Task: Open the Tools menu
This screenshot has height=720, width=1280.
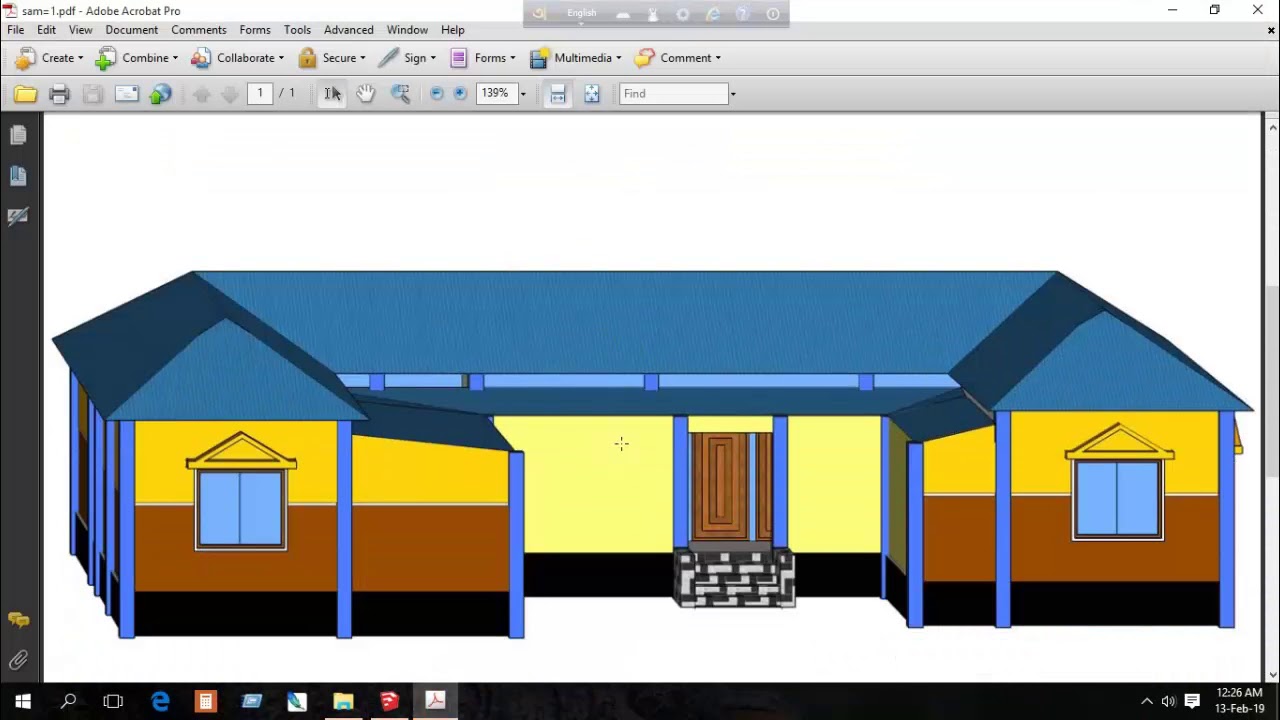Action: 297,30
